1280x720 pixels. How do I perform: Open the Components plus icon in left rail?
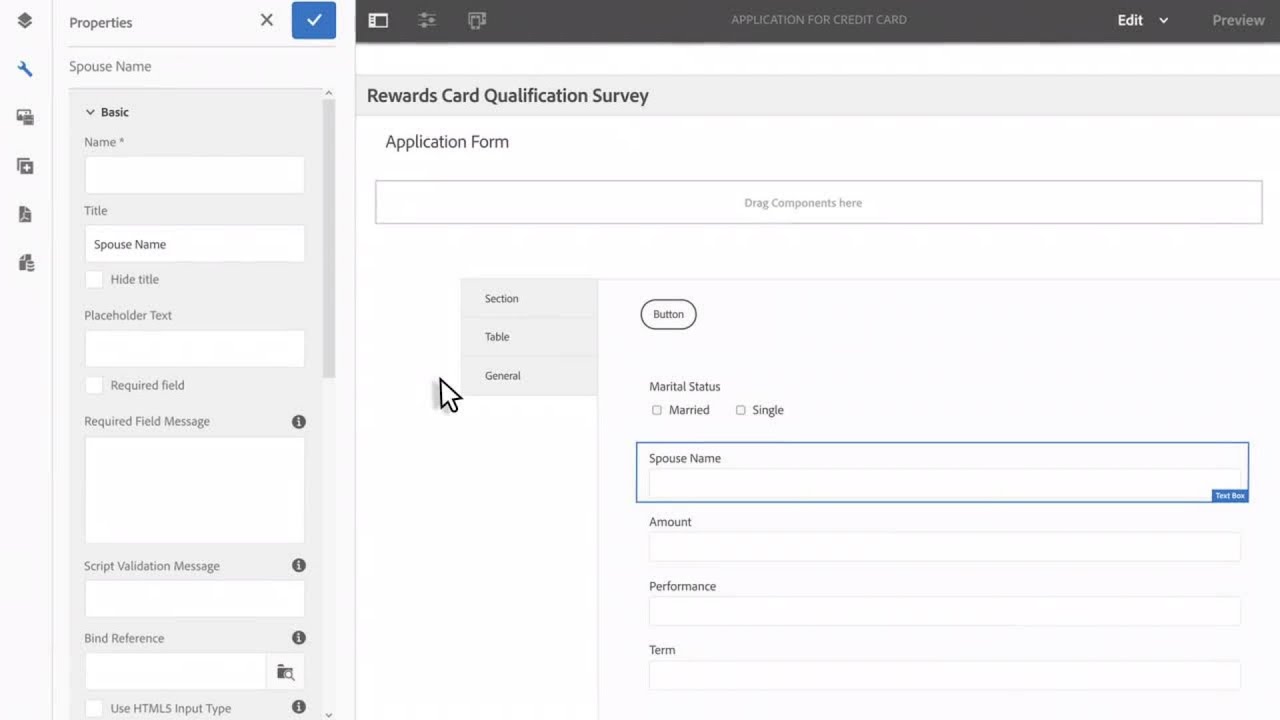coord(25,166)
